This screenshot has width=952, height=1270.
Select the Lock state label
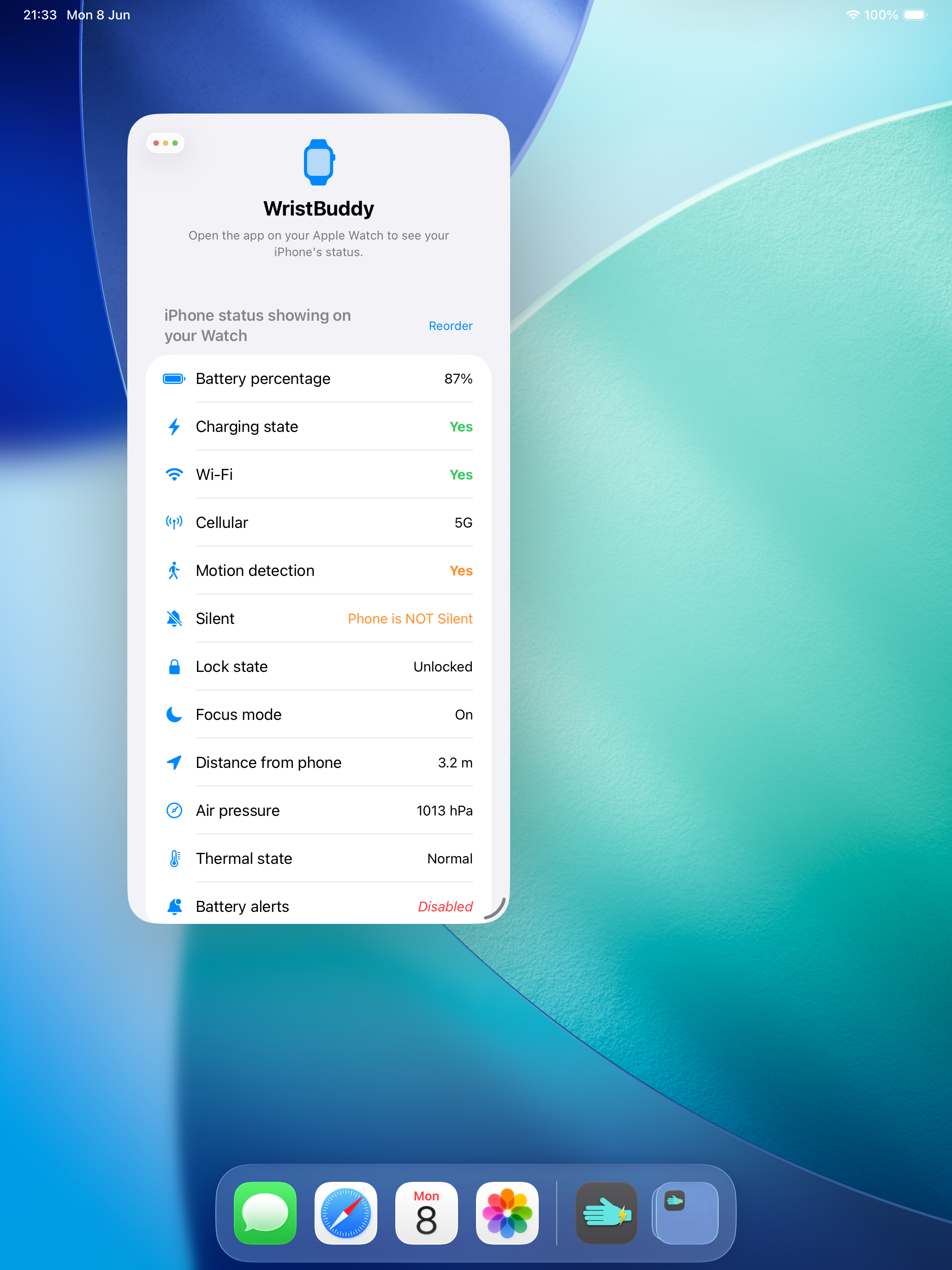point(232,666)
